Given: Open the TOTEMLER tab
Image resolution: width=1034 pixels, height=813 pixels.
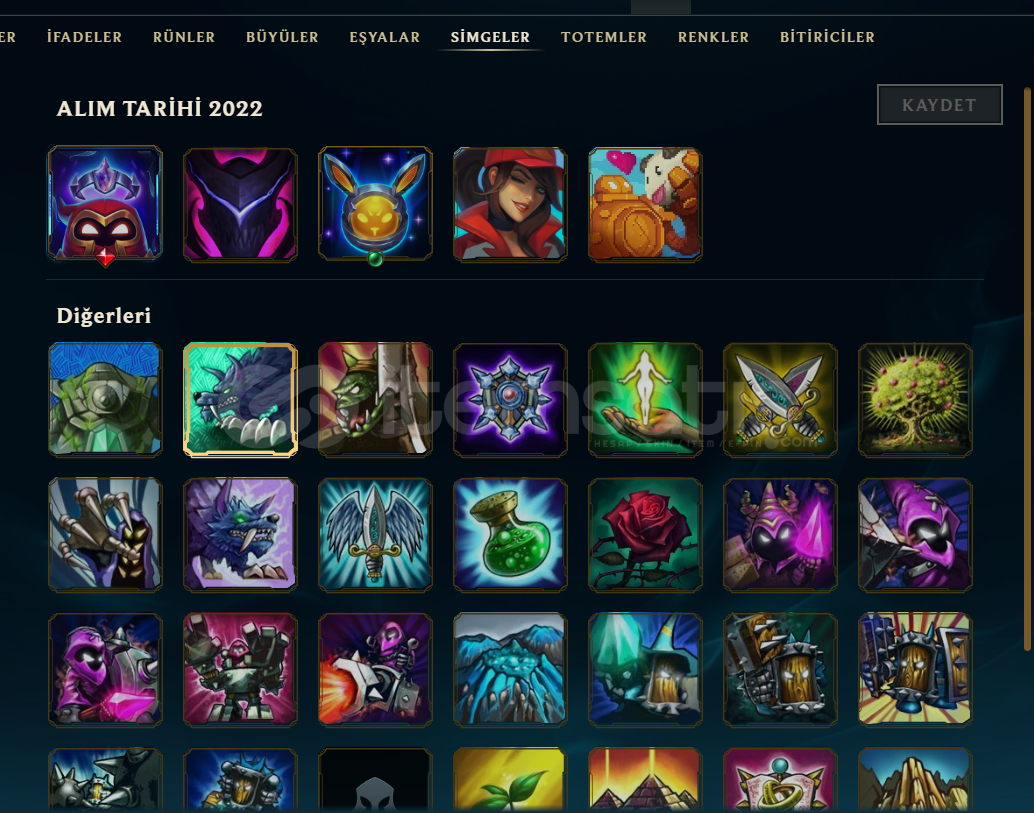Looking at the screenshot, I should tap(603, 37).
